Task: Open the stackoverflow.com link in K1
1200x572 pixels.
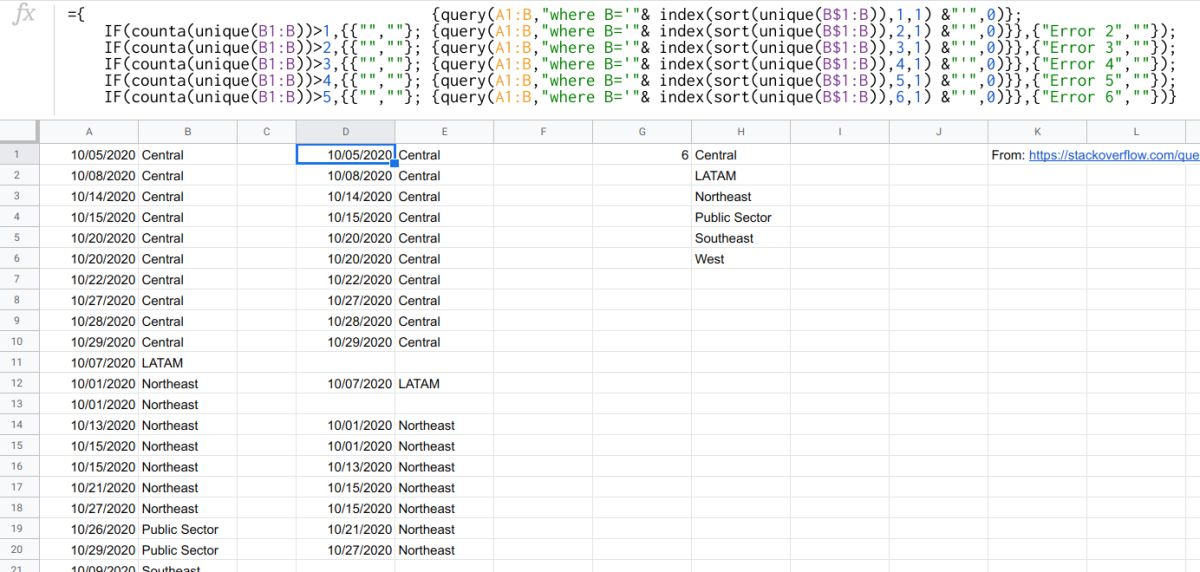Action: point(1113,155)
